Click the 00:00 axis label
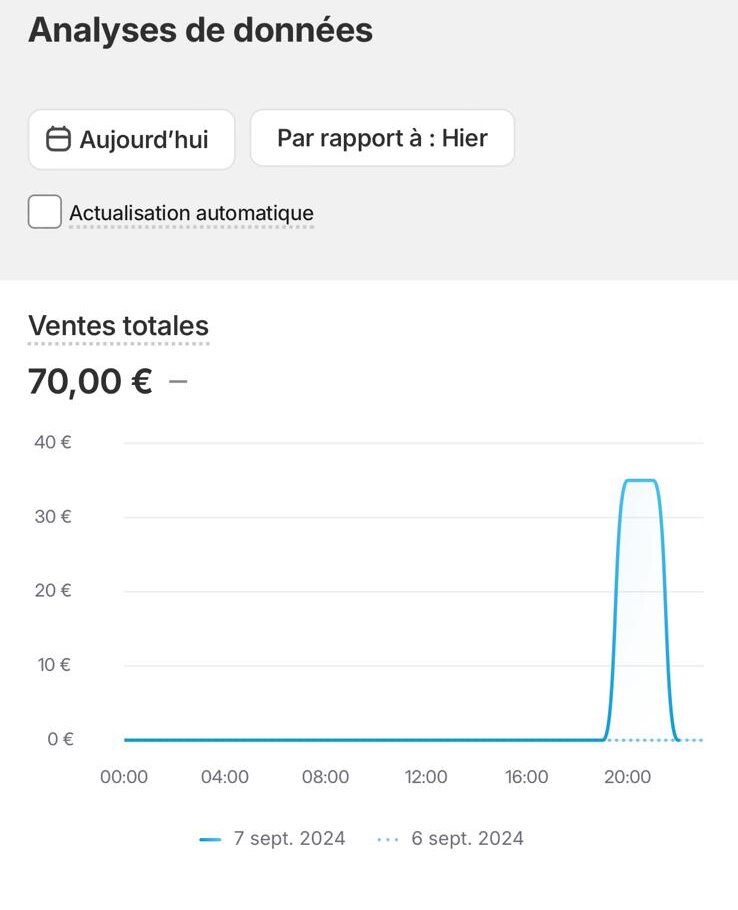Viewport: 738px width, 910px height. click(124, 777)
